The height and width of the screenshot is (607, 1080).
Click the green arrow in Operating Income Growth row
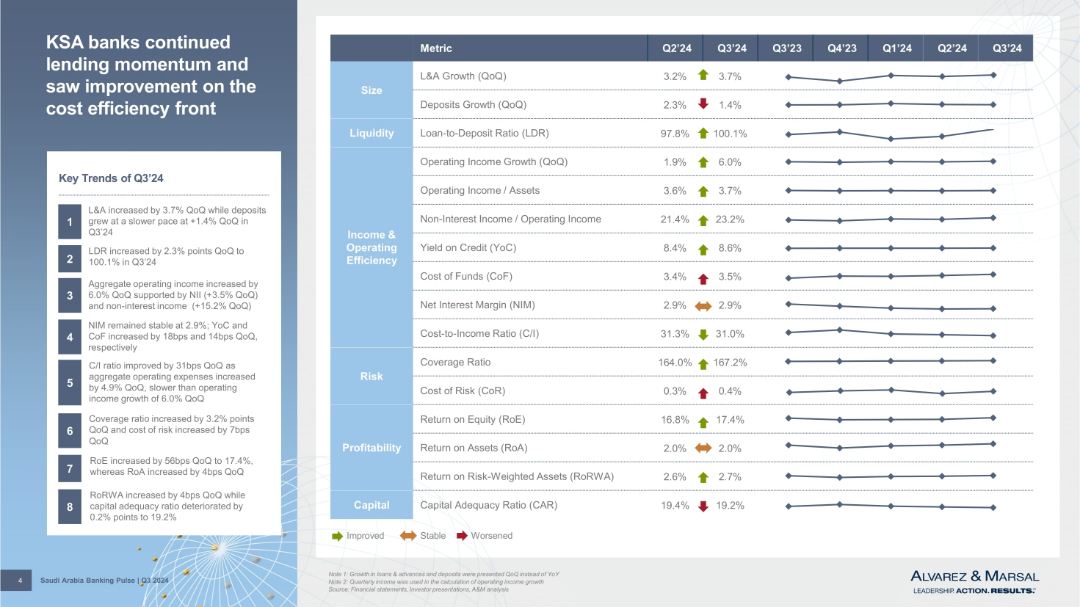click(x=703, y=163)
